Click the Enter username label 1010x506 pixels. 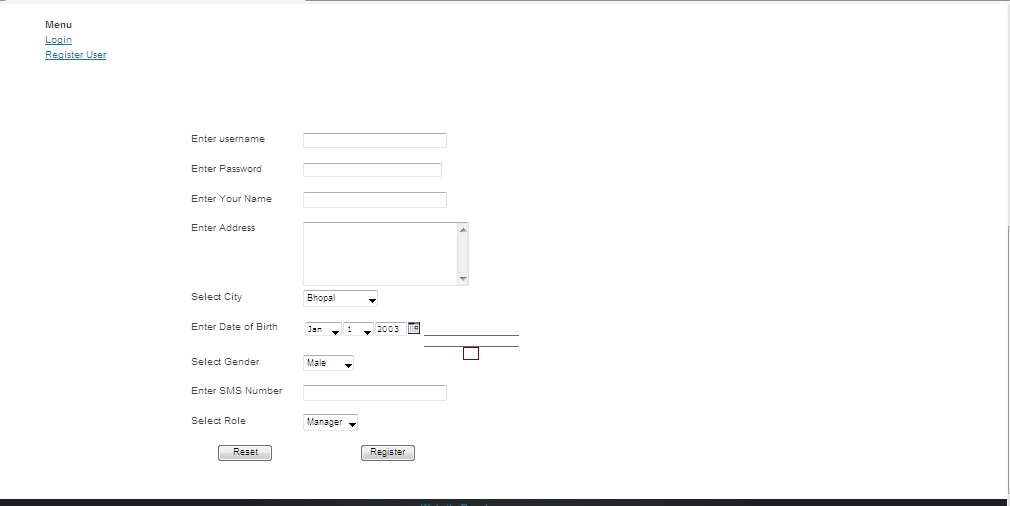(x=228, y=139)
